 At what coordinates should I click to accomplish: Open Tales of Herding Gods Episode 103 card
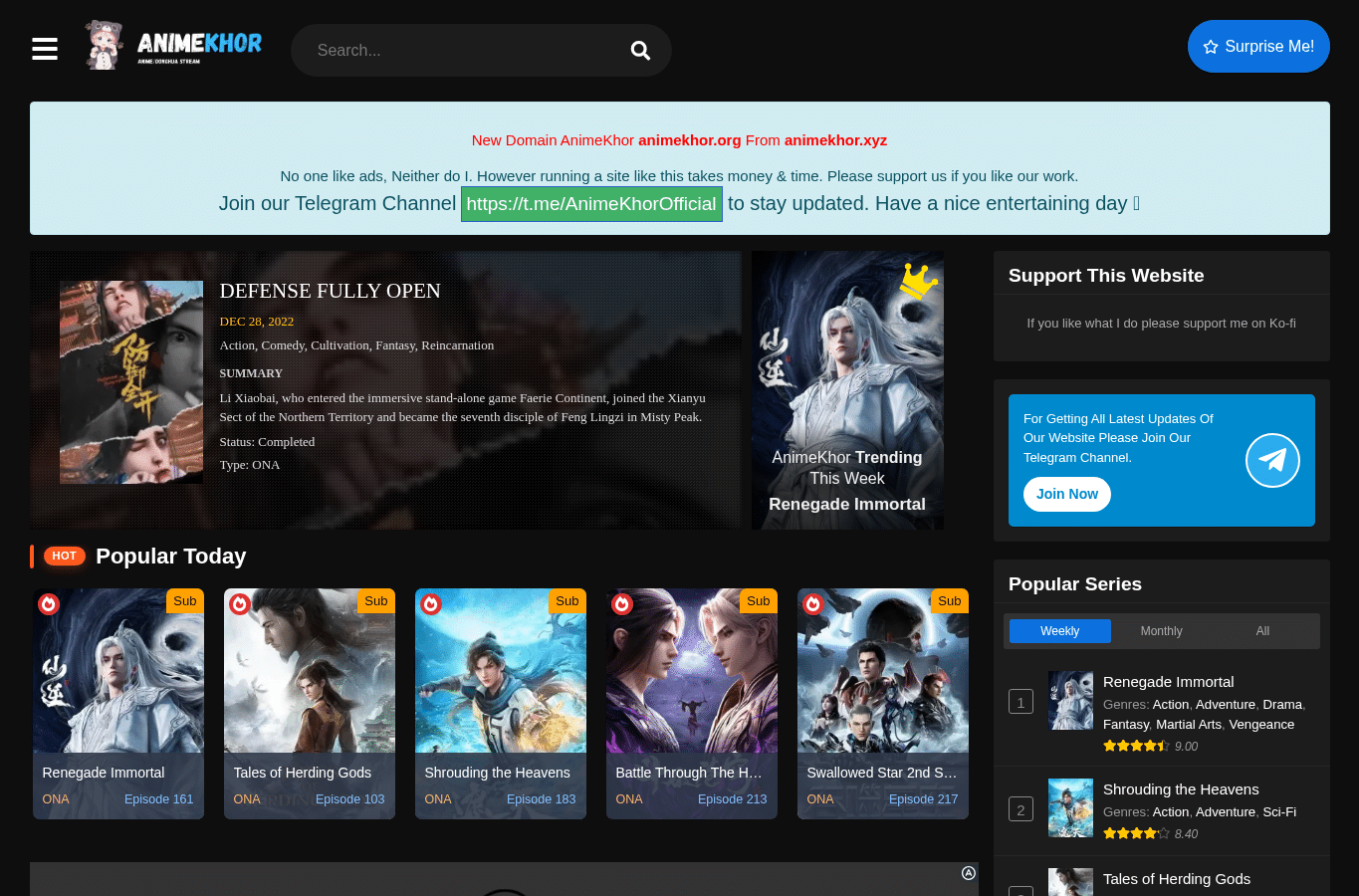click(x=310, y=704)
